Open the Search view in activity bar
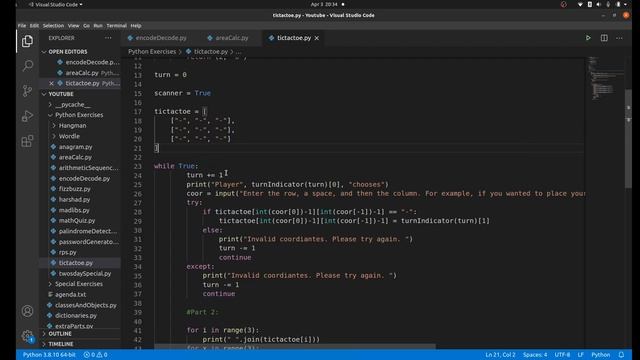Screen dimensions: 640x360 point(27,66)
